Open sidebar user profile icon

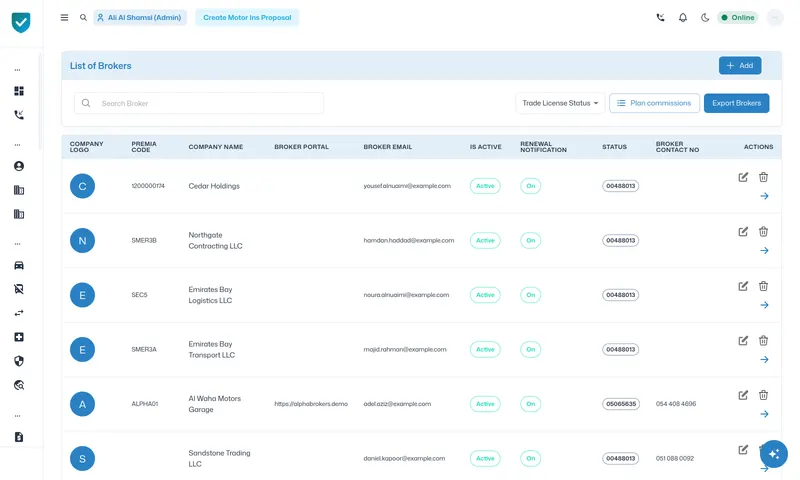[19, 166]
